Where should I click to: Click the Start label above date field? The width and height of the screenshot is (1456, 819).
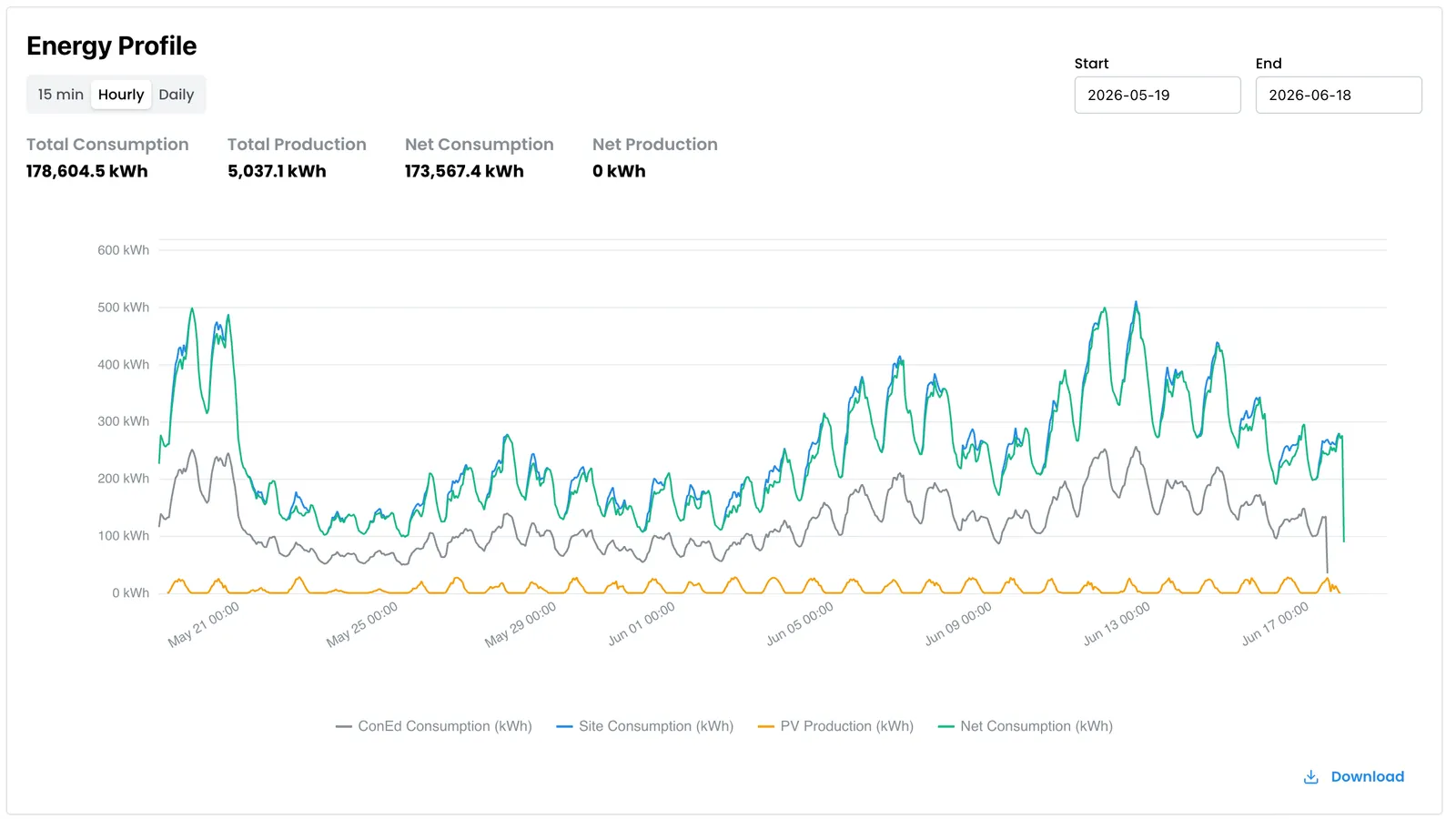coord(1091,64)
